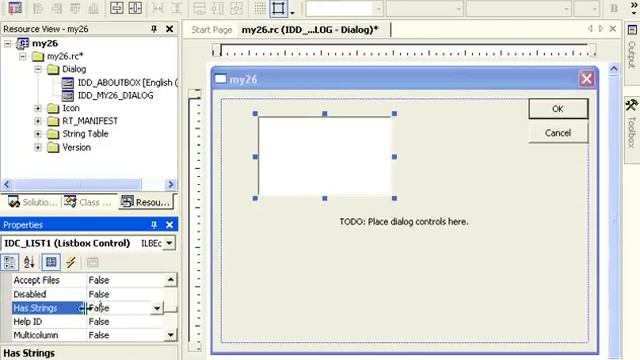Close the Properties panel

(x=169, y=225)
